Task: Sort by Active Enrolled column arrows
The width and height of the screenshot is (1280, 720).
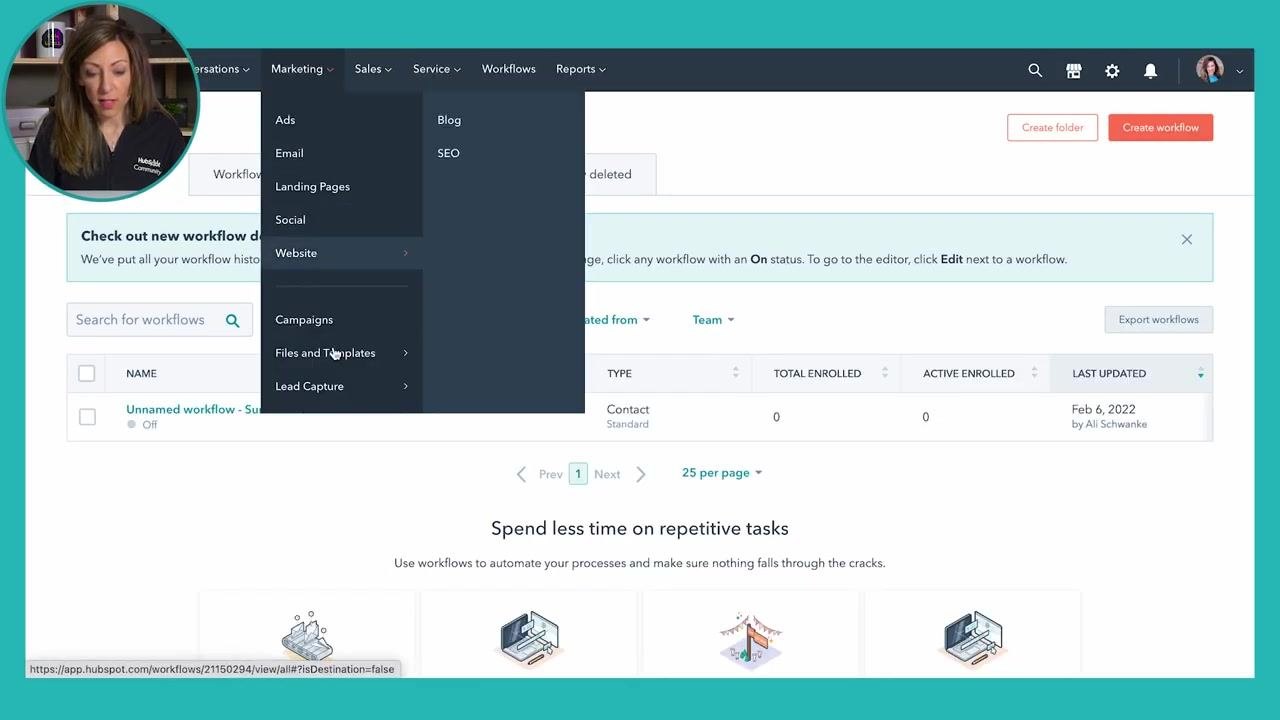Action: click(1034, 373)
